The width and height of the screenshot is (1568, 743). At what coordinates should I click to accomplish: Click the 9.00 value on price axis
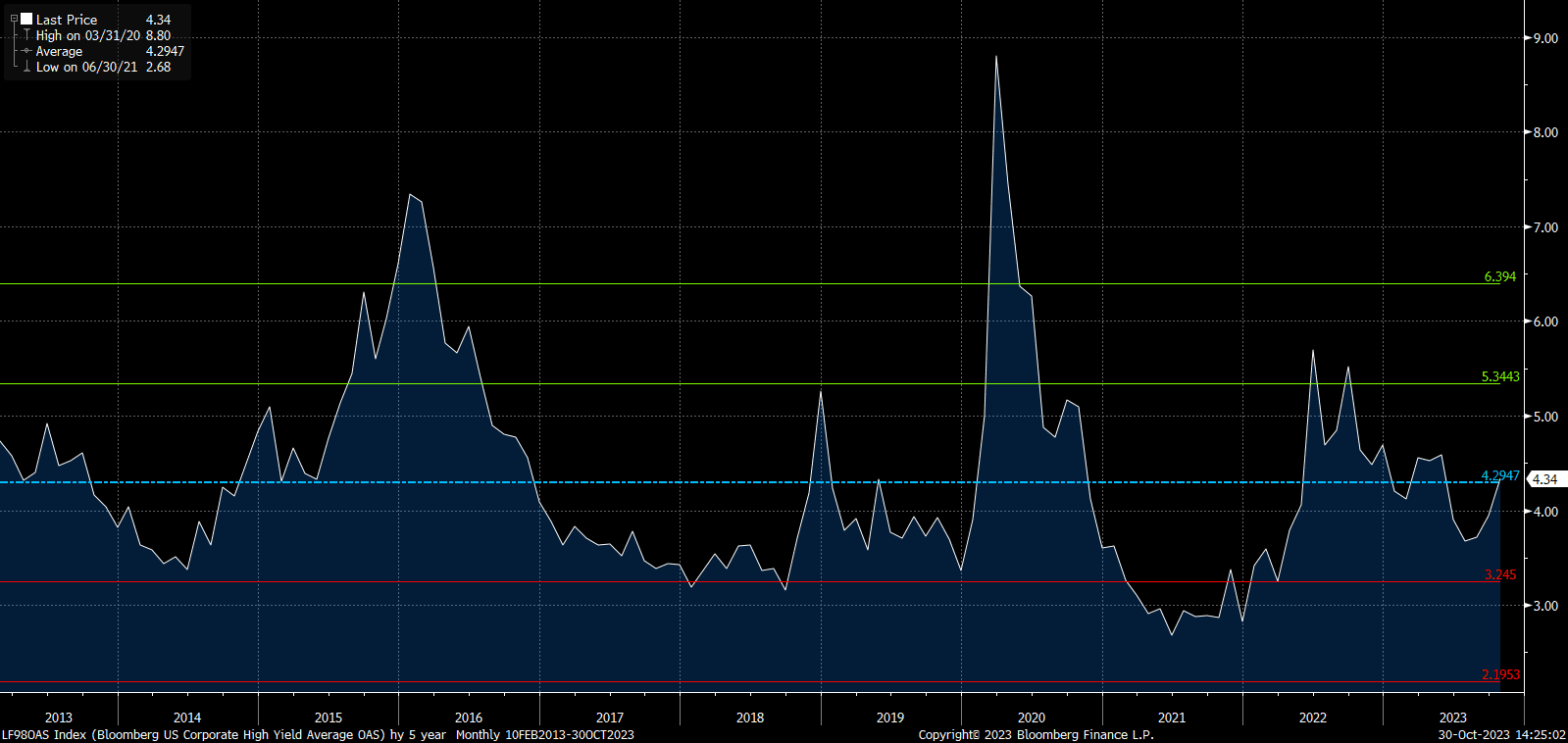pos(1545,38)
